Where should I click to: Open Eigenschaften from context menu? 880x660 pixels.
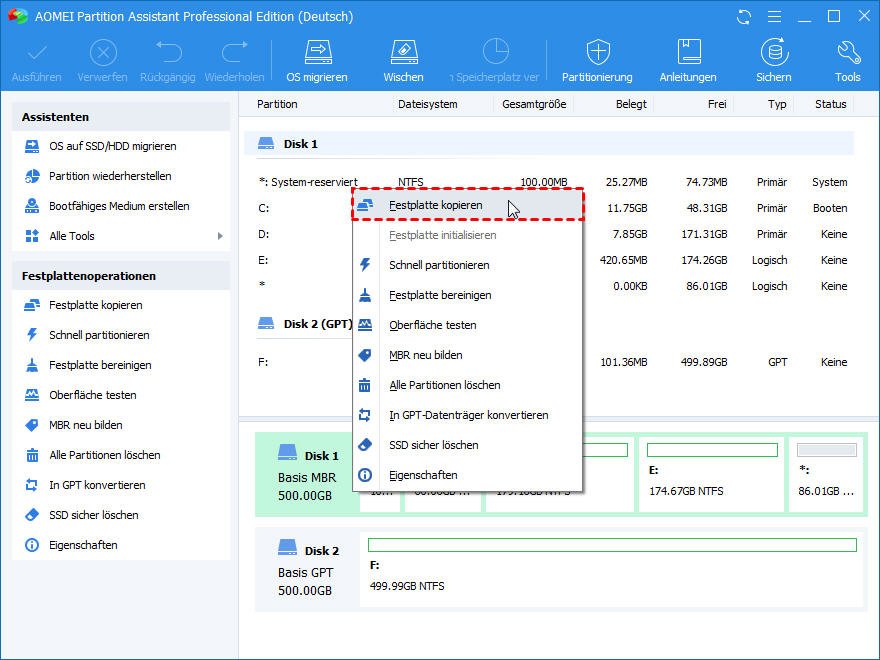[x=468, y=475]
